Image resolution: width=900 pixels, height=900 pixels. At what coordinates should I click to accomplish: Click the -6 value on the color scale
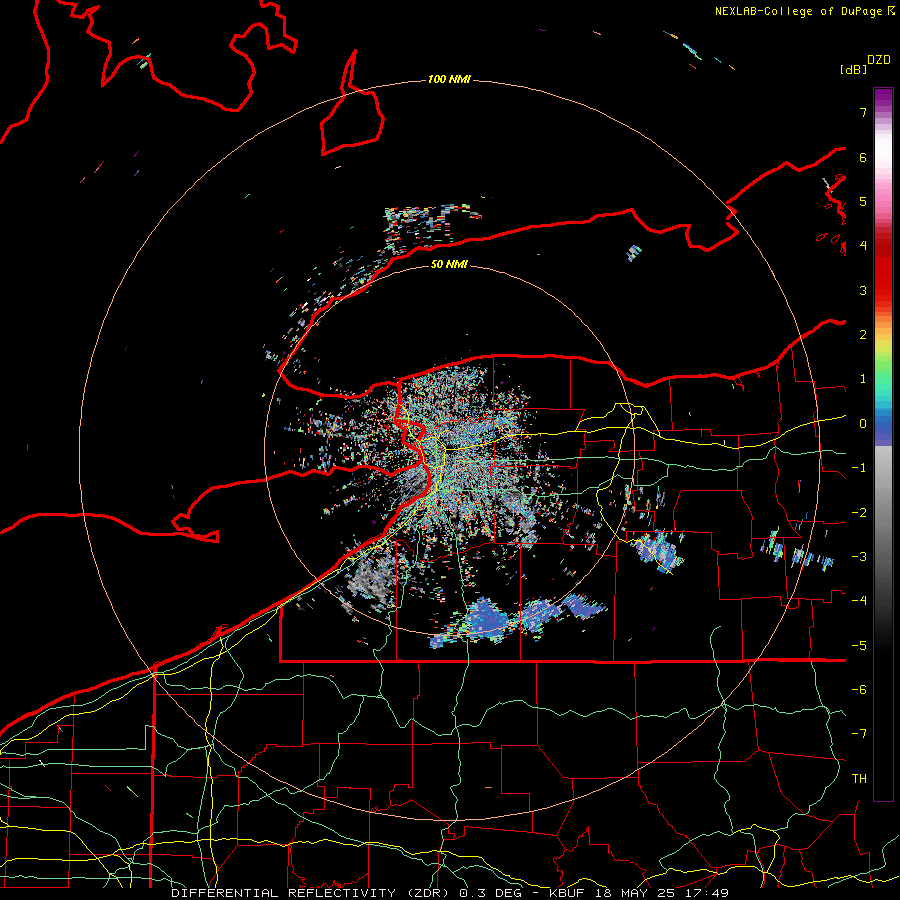click(x=859, y=690)
